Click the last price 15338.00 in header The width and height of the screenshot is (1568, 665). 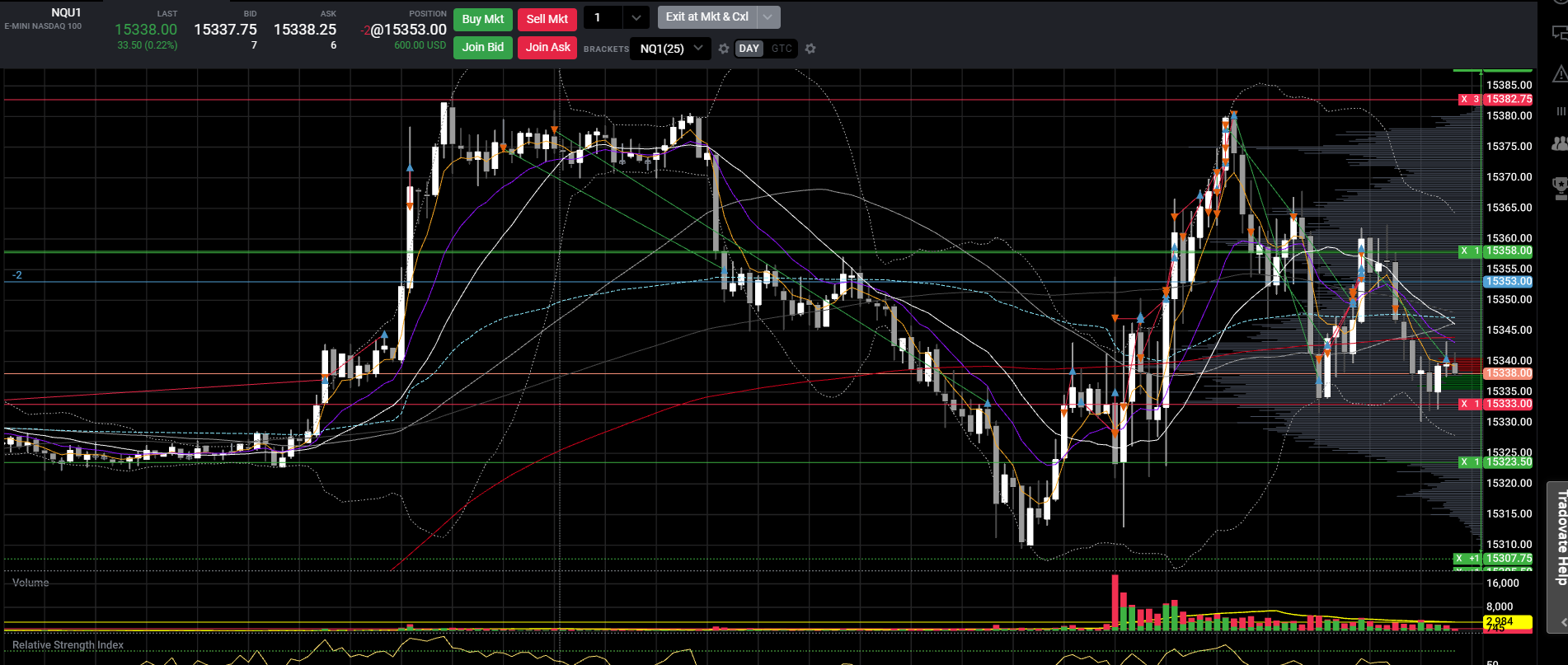(x=146, y=30)
